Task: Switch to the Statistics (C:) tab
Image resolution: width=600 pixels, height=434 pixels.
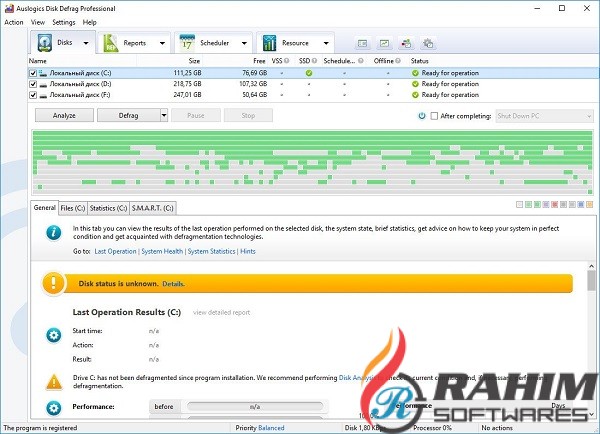Action: (108, 208)
